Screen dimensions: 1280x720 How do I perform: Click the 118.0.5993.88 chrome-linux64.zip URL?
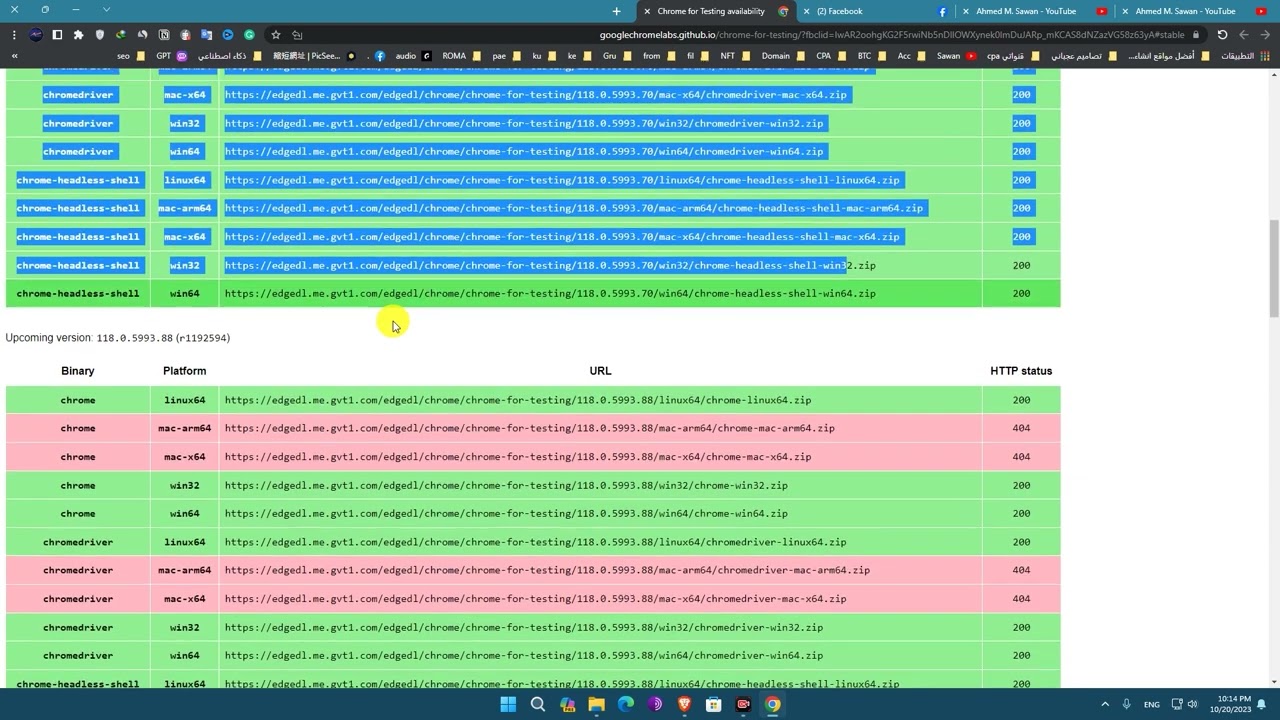(518, 400)
